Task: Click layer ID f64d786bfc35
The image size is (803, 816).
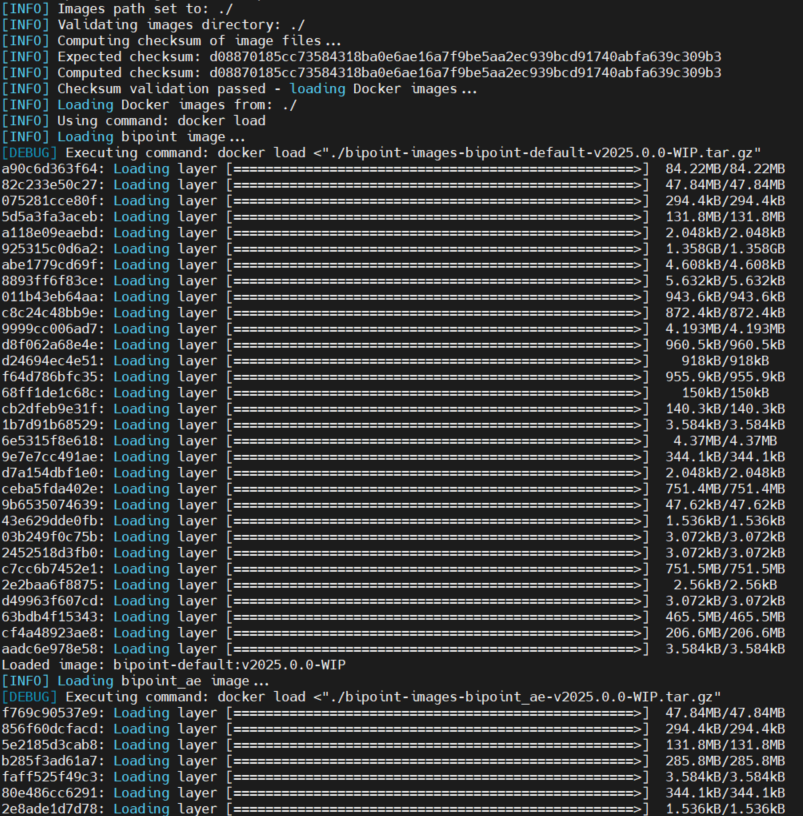Action: [x=49, y=377]
